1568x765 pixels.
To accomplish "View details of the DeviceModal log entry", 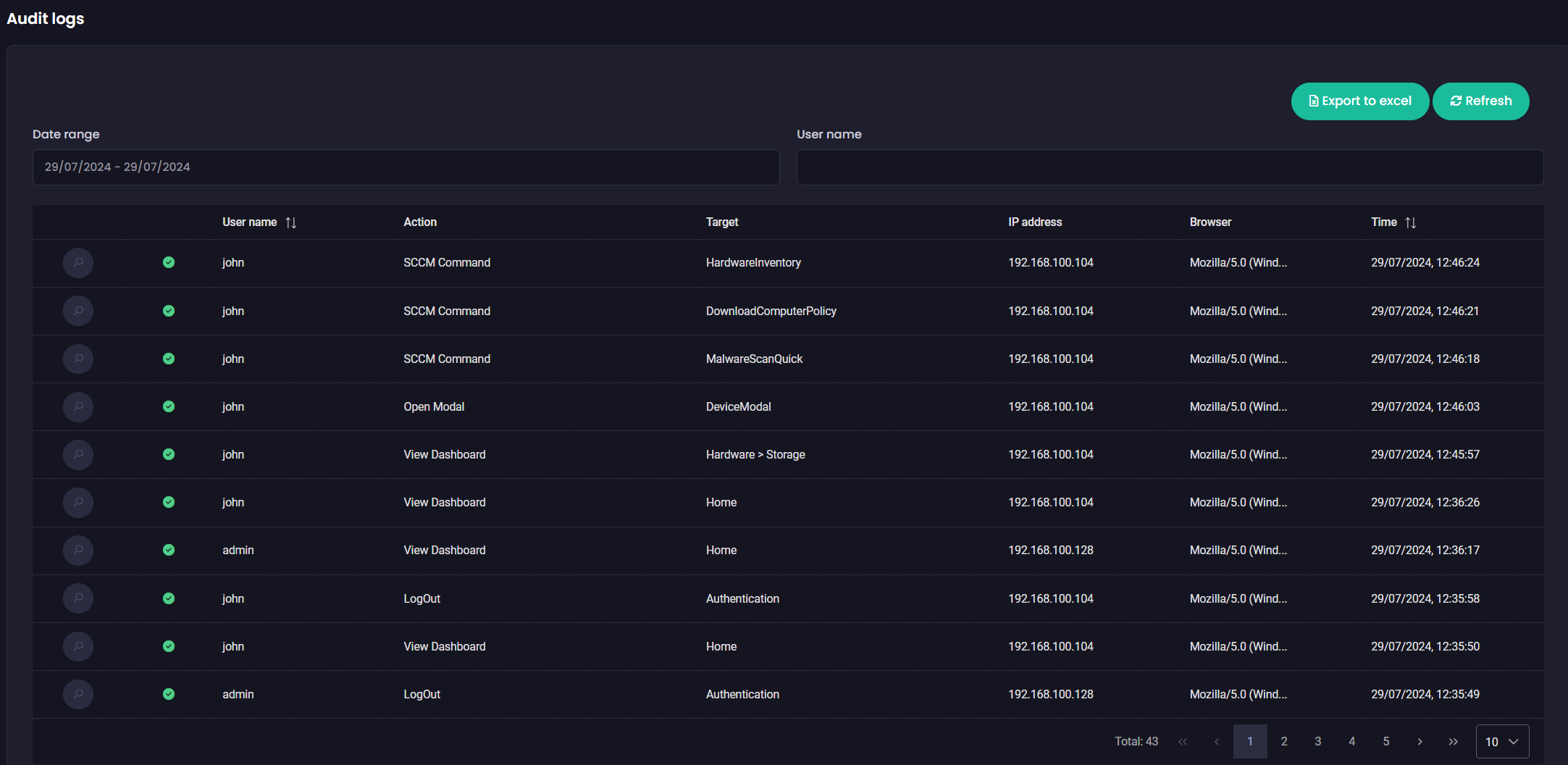I will pos(78,406).
